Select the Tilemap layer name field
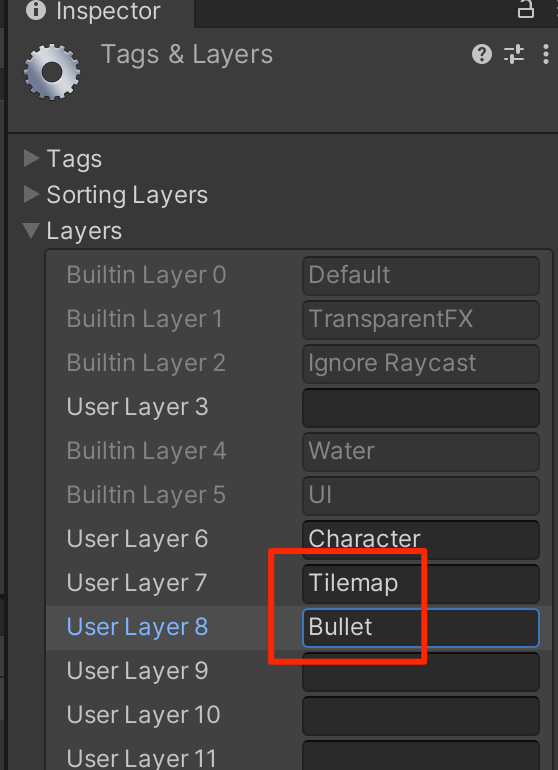Image resolution: width=558 pixels, height=770 pixels. pyautogui.click(x=421, y=583)
